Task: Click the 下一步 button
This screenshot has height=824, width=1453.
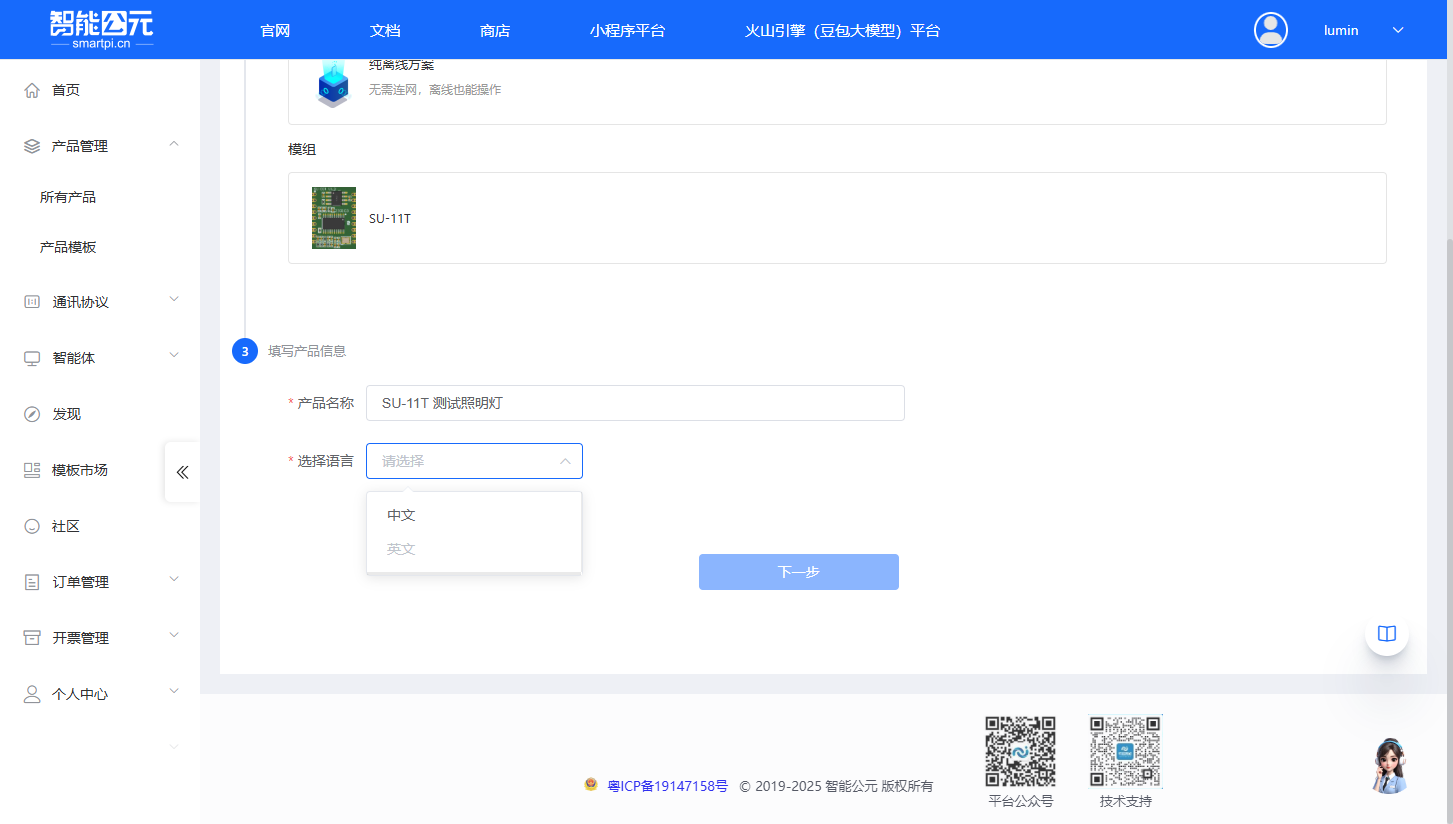Action: 798,571
